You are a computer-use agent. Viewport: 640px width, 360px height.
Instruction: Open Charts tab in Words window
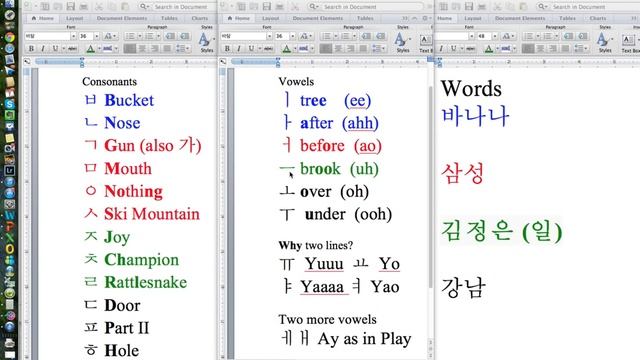[x=598, y=18]
